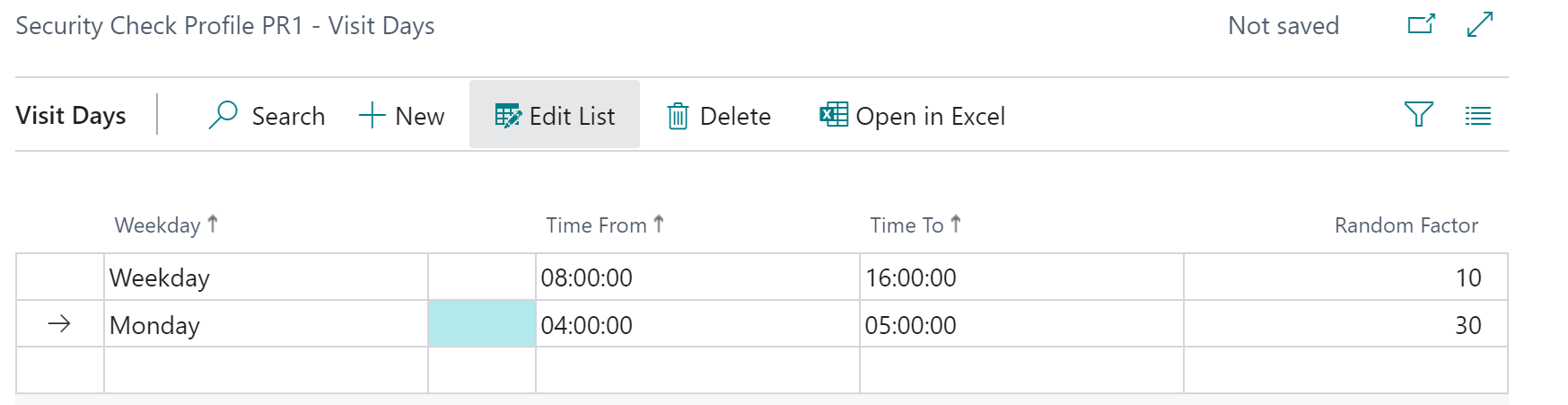Sort by Weekday column header

pos(158,225)
